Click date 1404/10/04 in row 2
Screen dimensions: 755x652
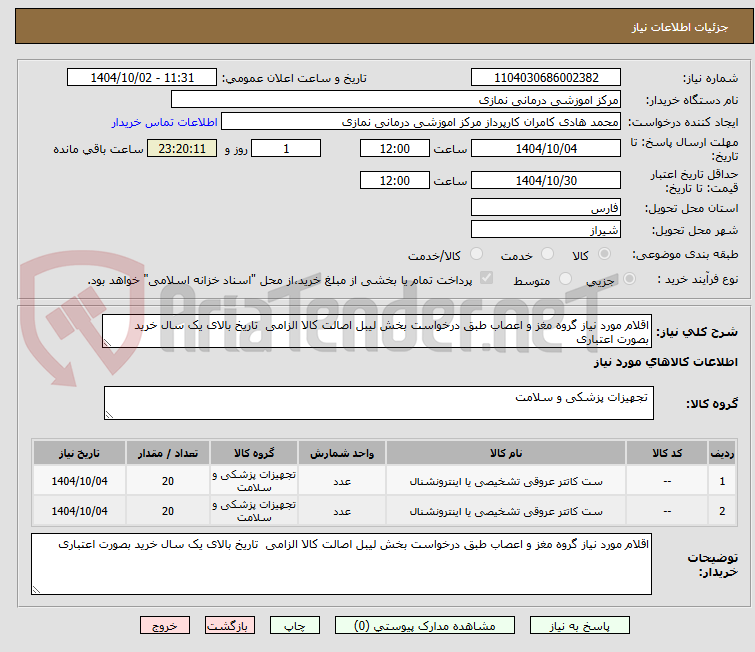pyautogui.click(x=79, y=511)
